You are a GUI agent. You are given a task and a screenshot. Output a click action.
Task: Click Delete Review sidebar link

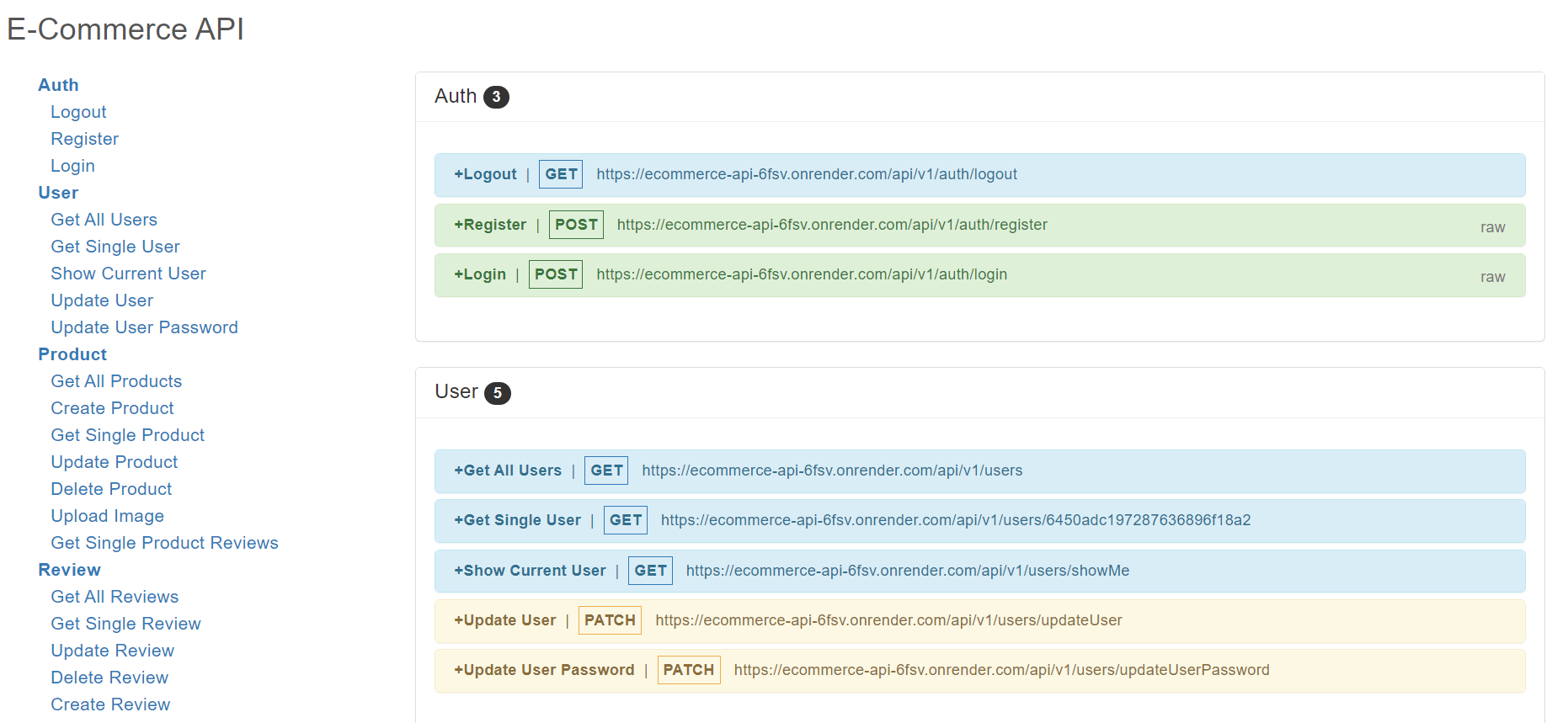click(x=109, y=678)
